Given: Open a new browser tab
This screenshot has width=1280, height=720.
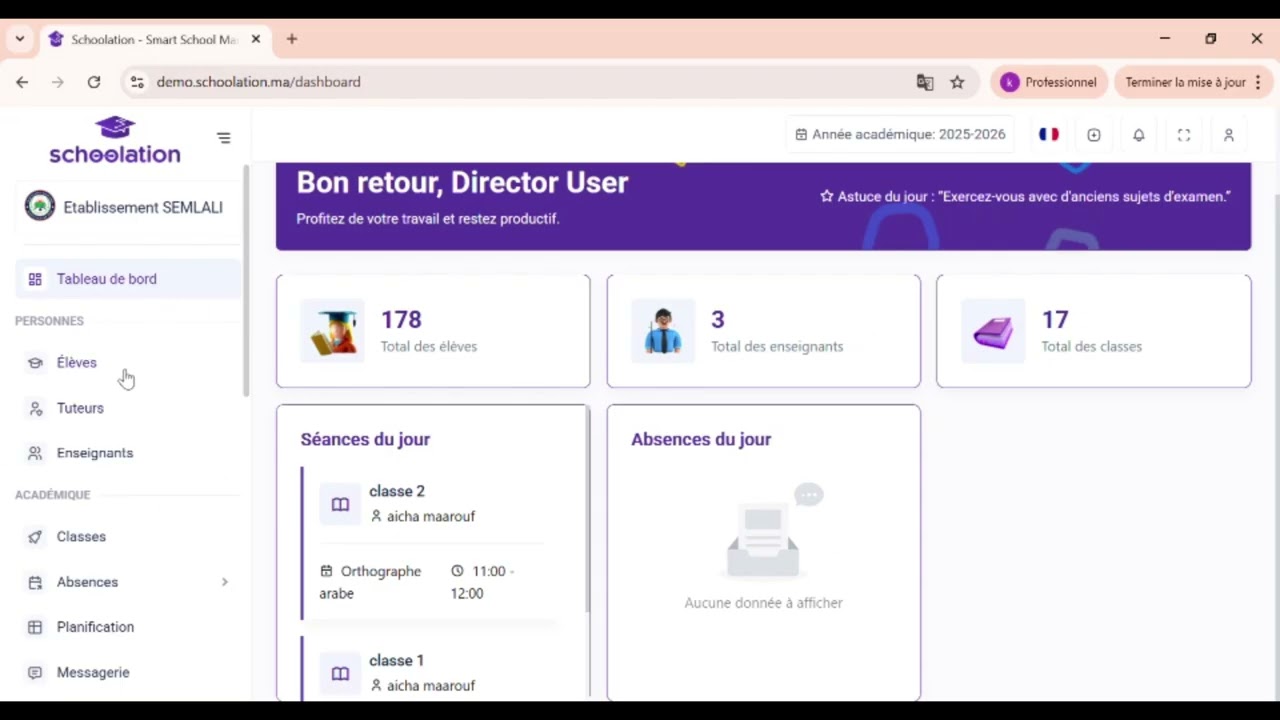Looking at the screenshot, I should pos(291,39).
